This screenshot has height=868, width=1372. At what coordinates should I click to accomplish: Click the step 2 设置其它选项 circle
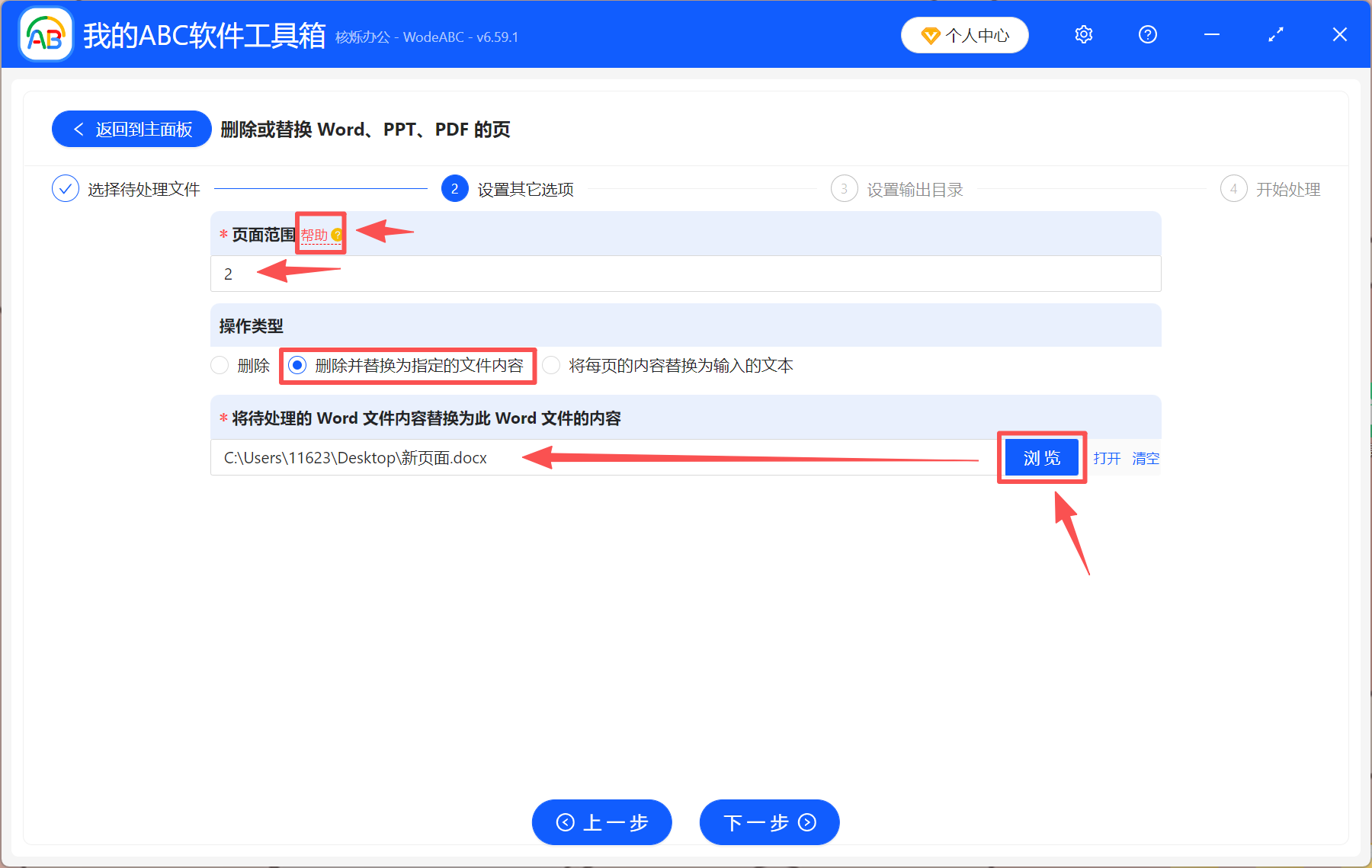tap(454, 188)
